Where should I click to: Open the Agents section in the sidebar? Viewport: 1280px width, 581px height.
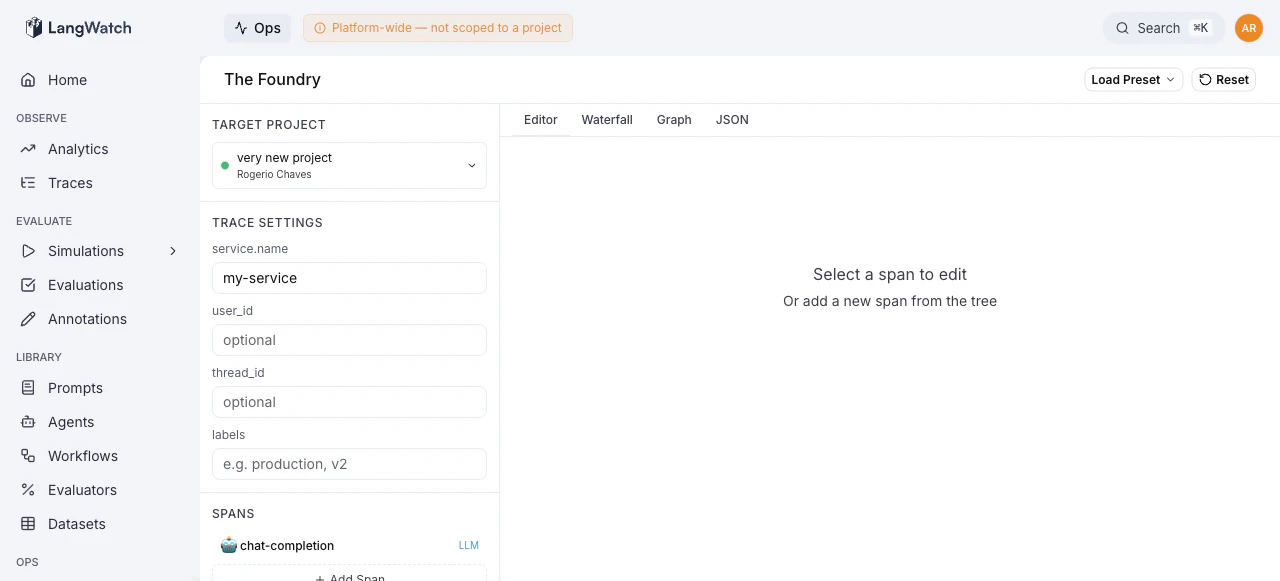[70, 422]
